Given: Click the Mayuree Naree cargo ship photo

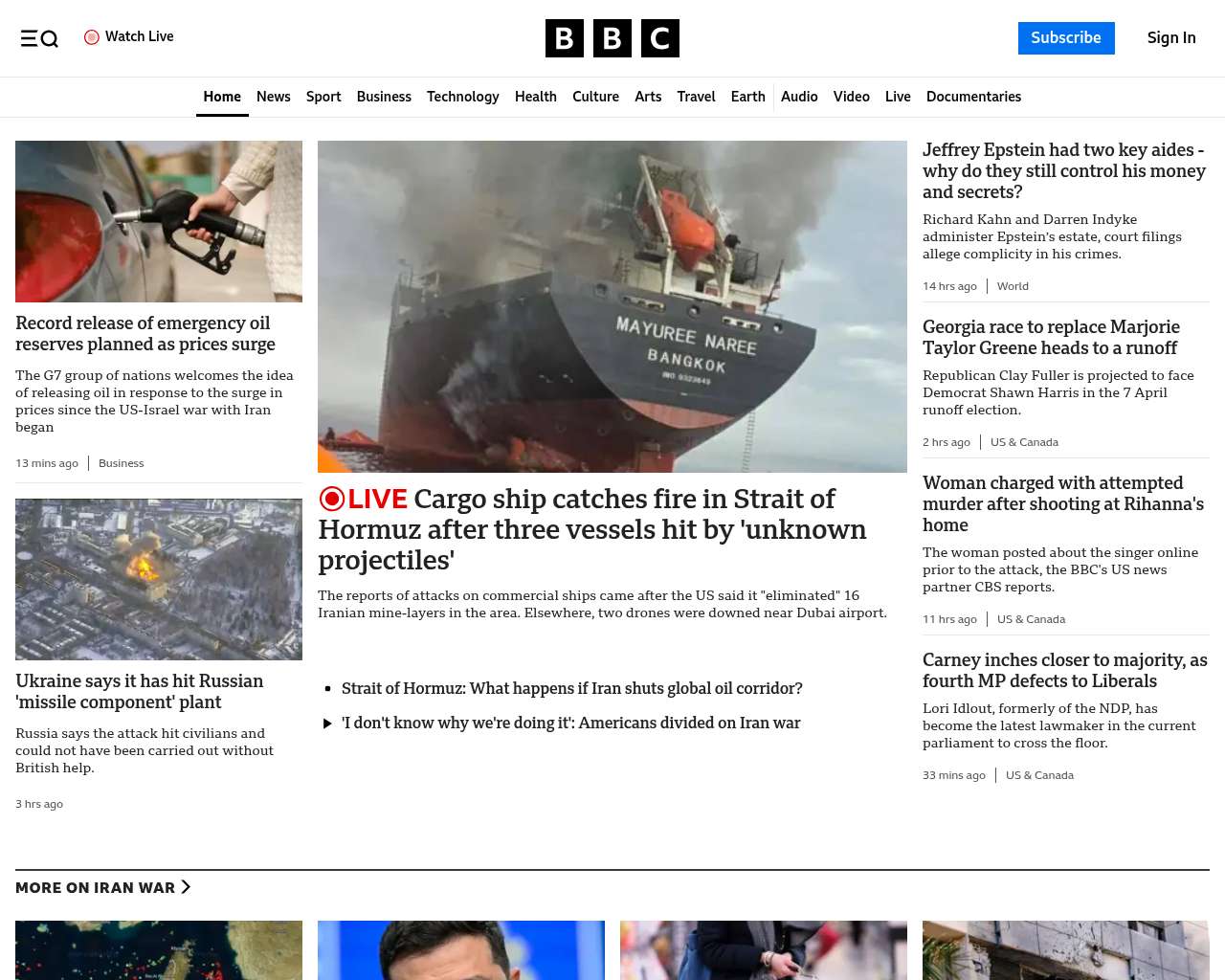Looking at the screenshot, I should [612, 306].
